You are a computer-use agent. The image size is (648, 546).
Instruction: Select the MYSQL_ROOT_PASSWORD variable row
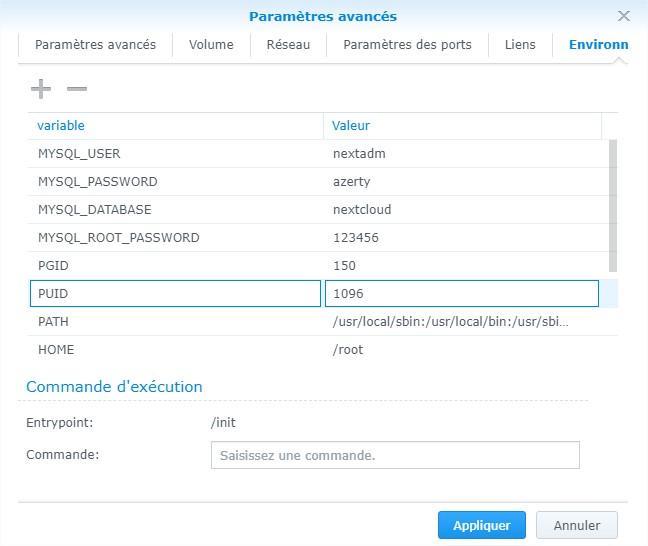(118, 238)
